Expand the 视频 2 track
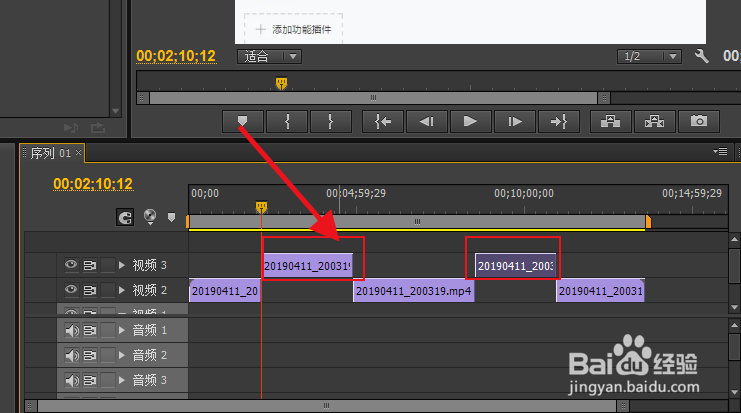Screen dimensions: 741x413 pos(122,290)
